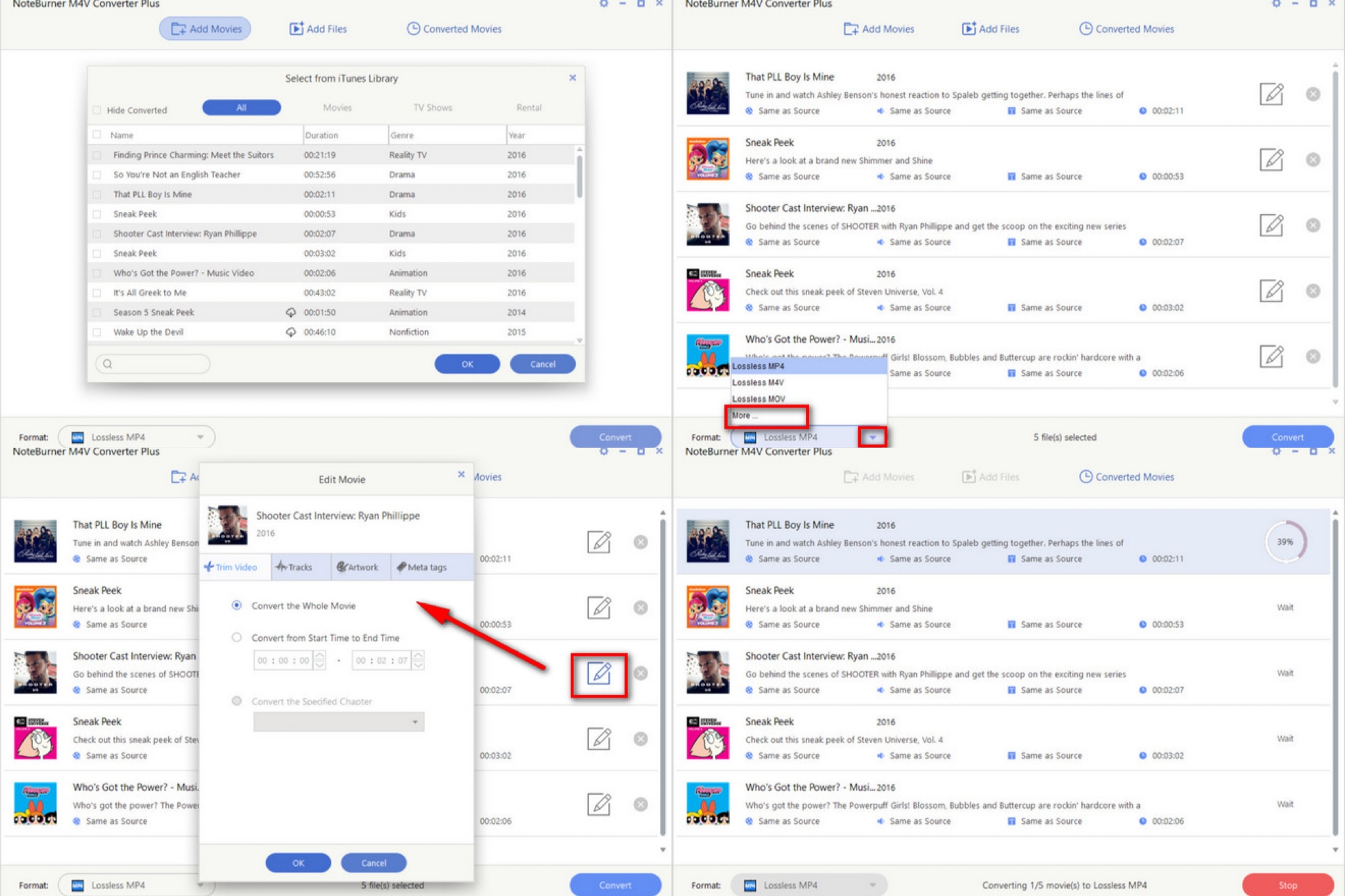Switch to the Rental filter tab

click(529, 108)
